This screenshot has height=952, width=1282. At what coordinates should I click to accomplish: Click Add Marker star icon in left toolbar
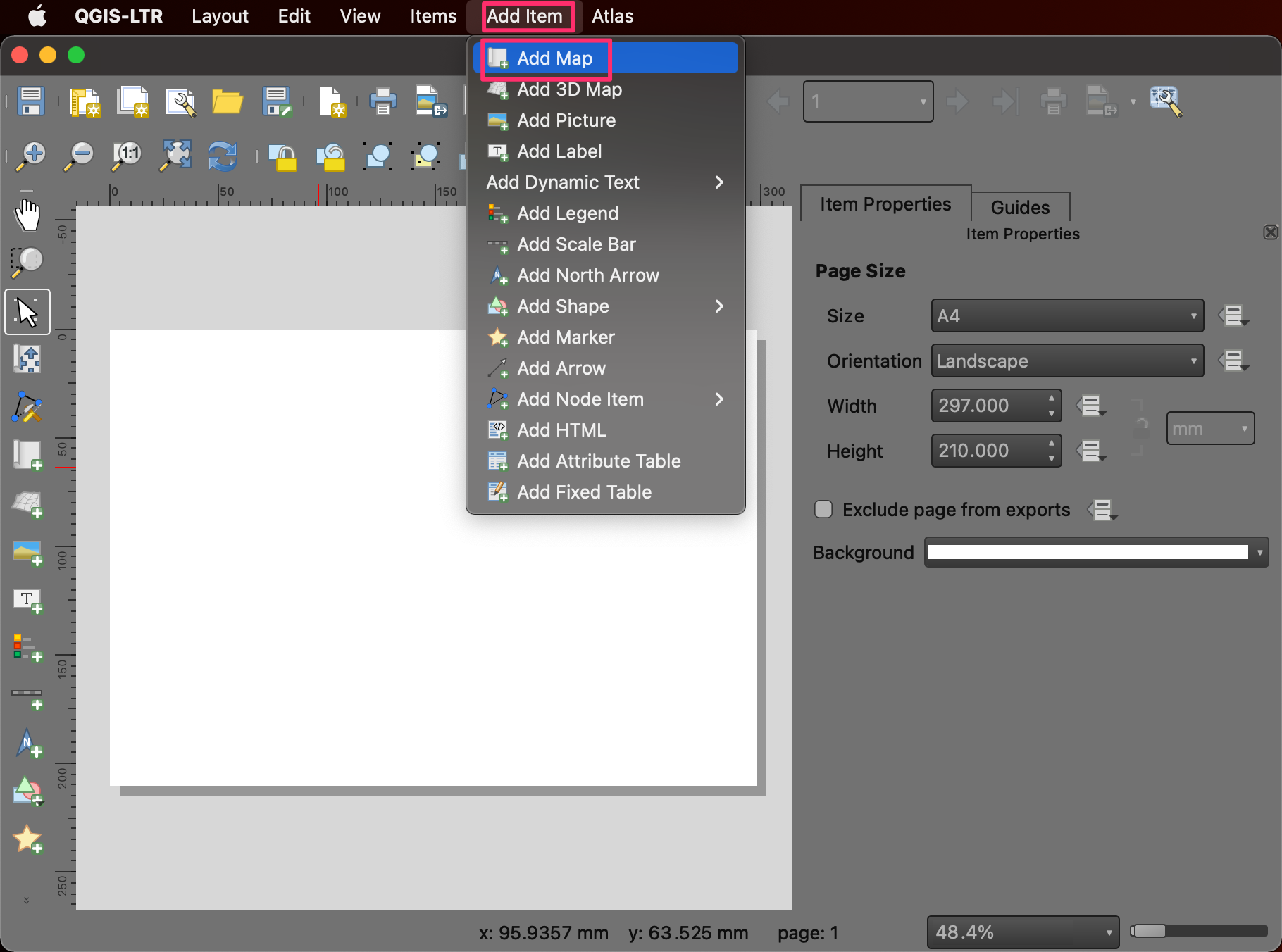click(x=27, y=839)
